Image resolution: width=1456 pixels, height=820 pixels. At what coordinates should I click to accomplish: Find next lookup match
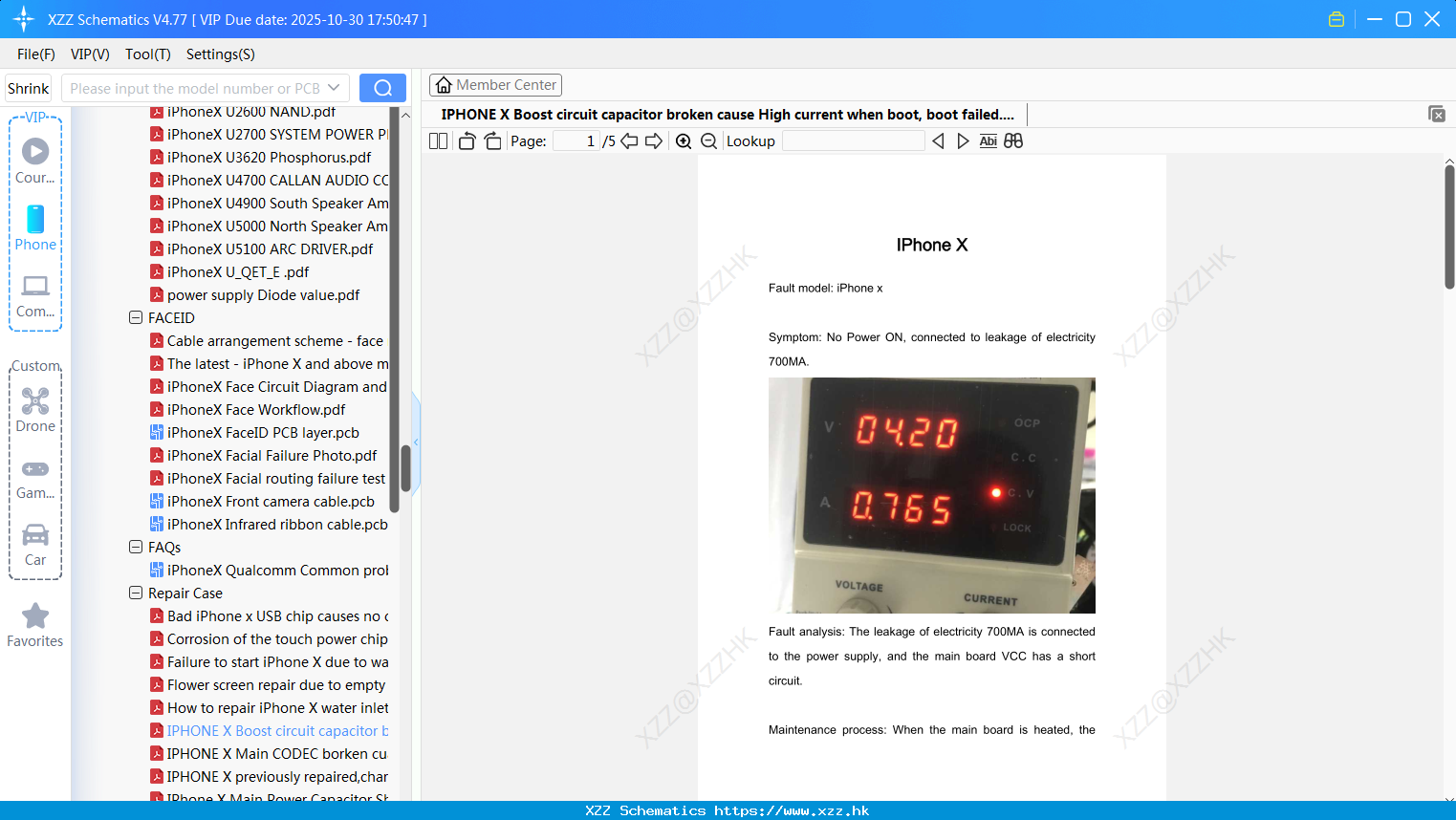pos(963,141)
